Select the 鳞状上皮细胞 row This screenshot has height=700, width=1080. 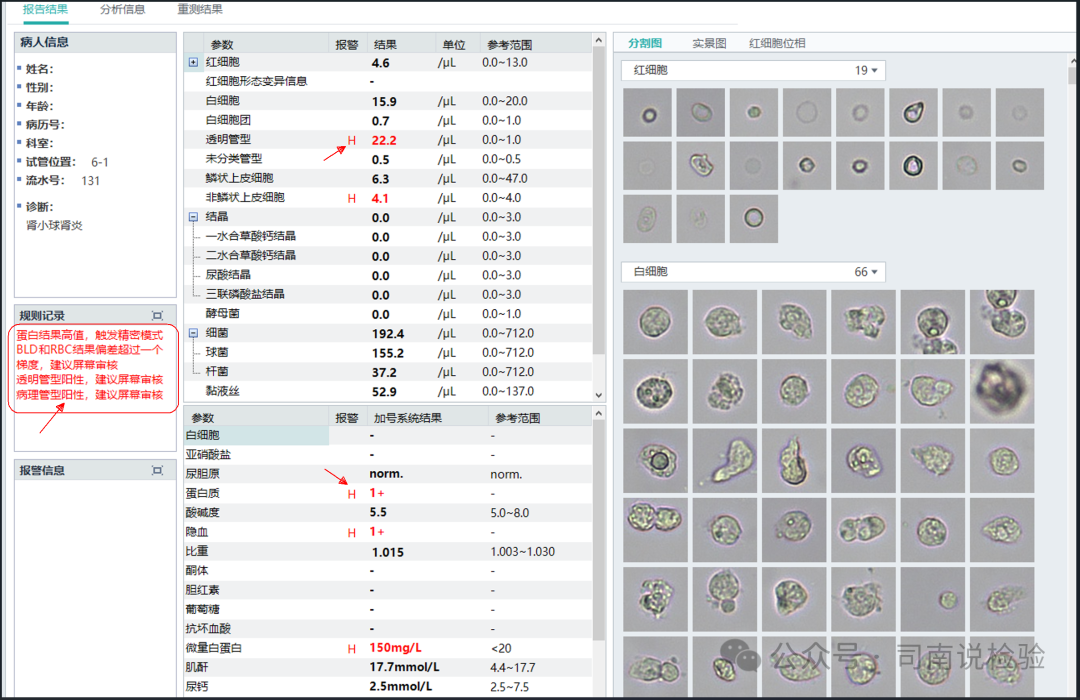coord(387,178)
